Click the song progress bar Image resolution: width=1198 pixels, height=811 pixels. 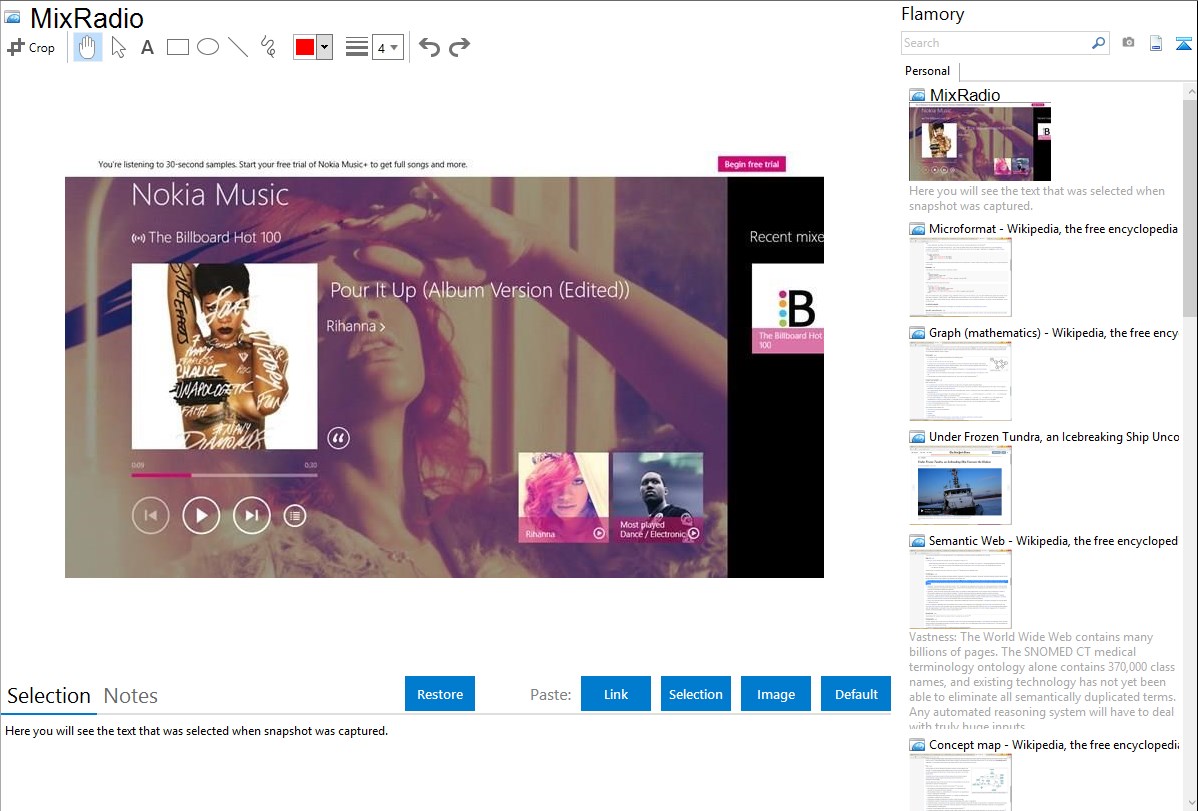(224, 475)
